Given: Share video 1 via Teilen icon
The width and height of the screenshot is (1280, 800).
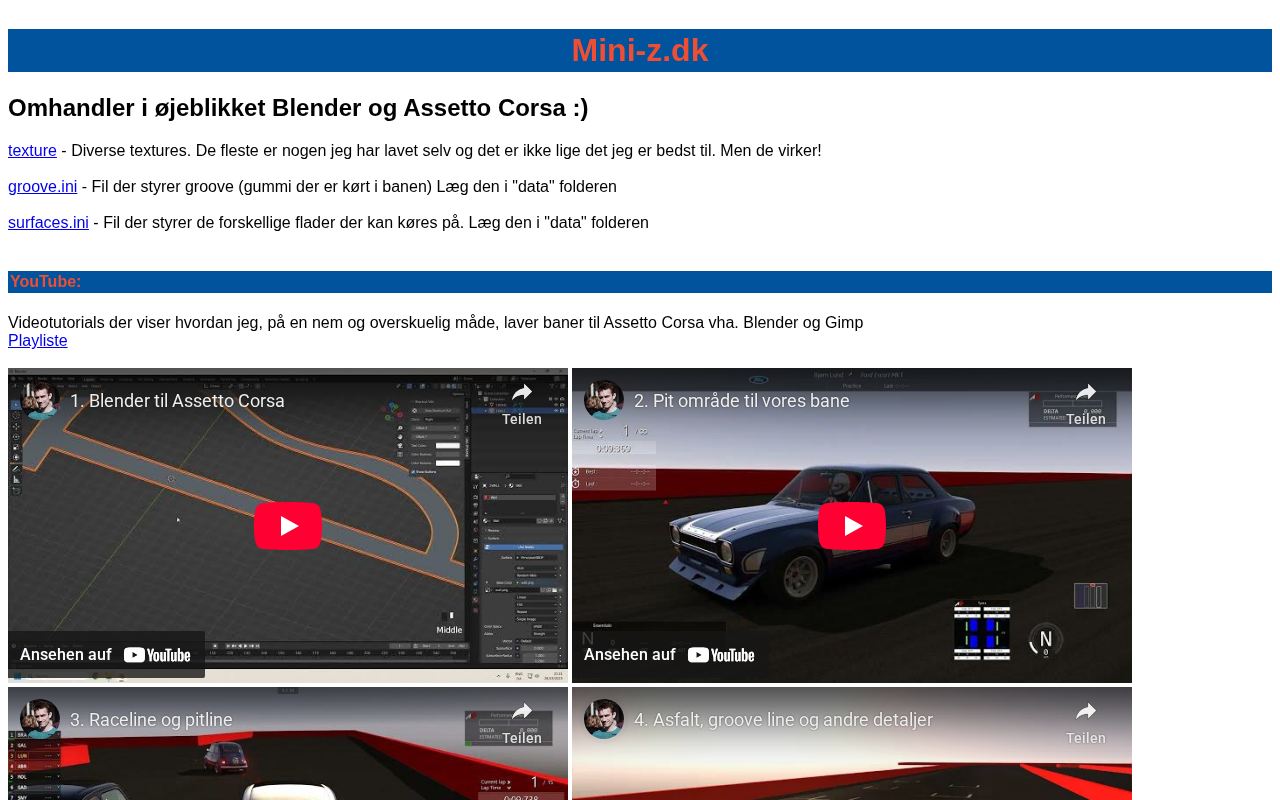Looking at the screenshot, I should coord(522,401).
